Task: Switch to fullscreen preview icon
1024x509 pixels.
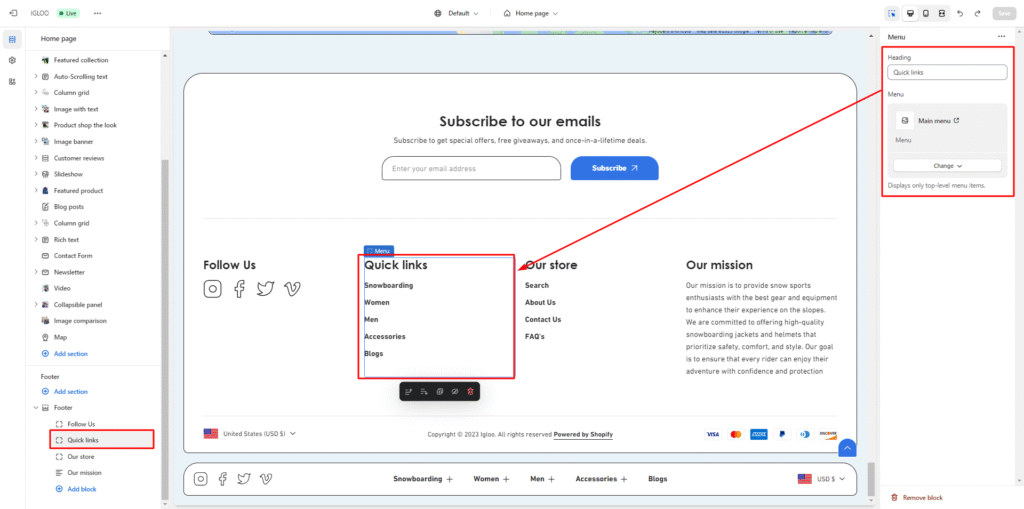Action: (x=942, y=13)
